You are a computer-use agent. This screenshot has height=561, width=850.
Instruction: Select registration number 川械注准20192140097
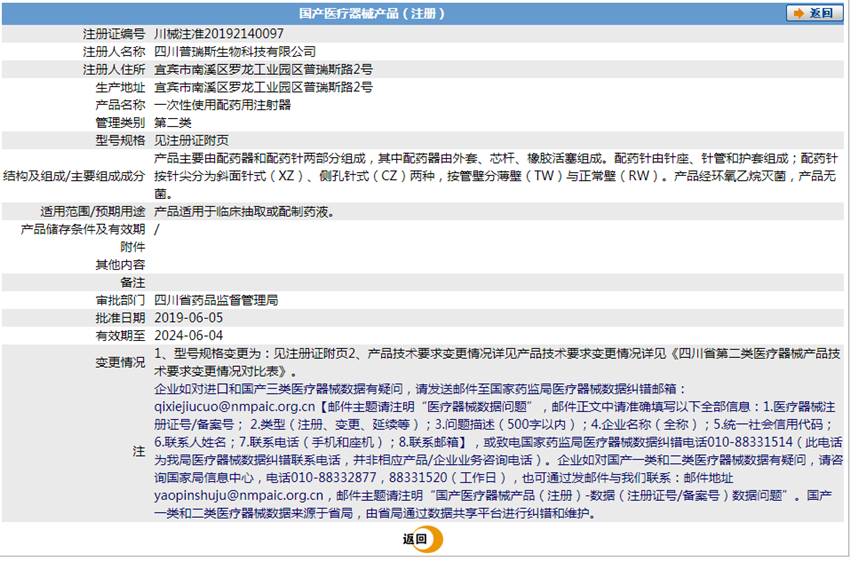(x=218, y=34)
